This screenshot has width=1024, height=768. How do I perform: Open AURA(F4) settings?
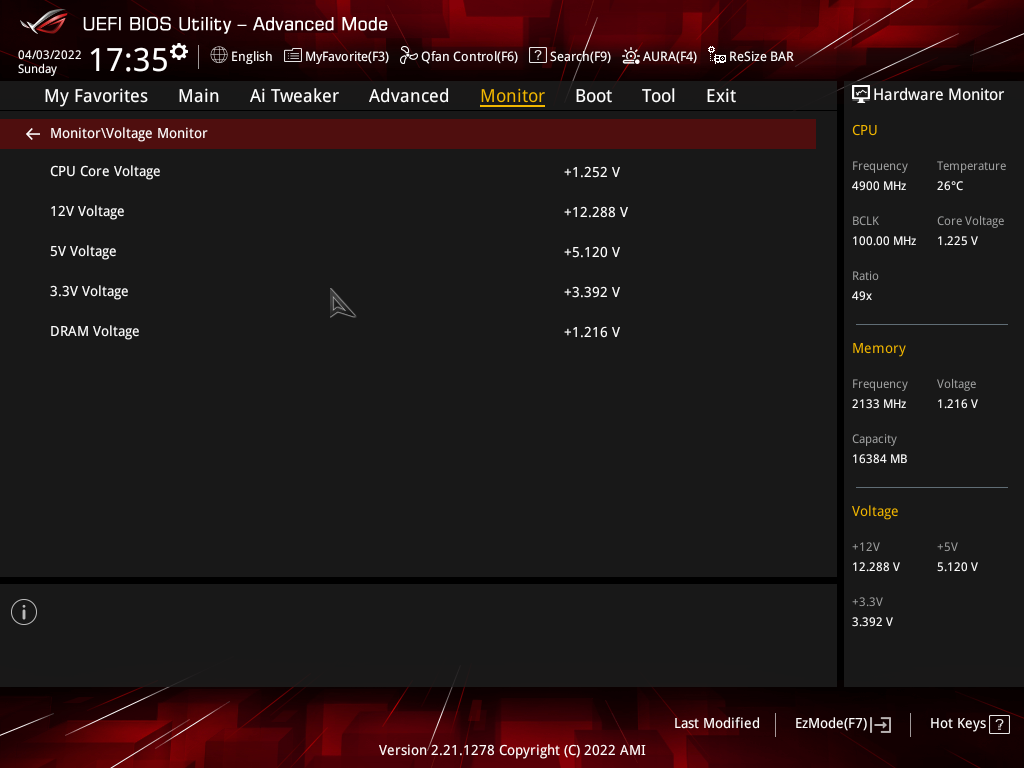click(x=659, y=56)
